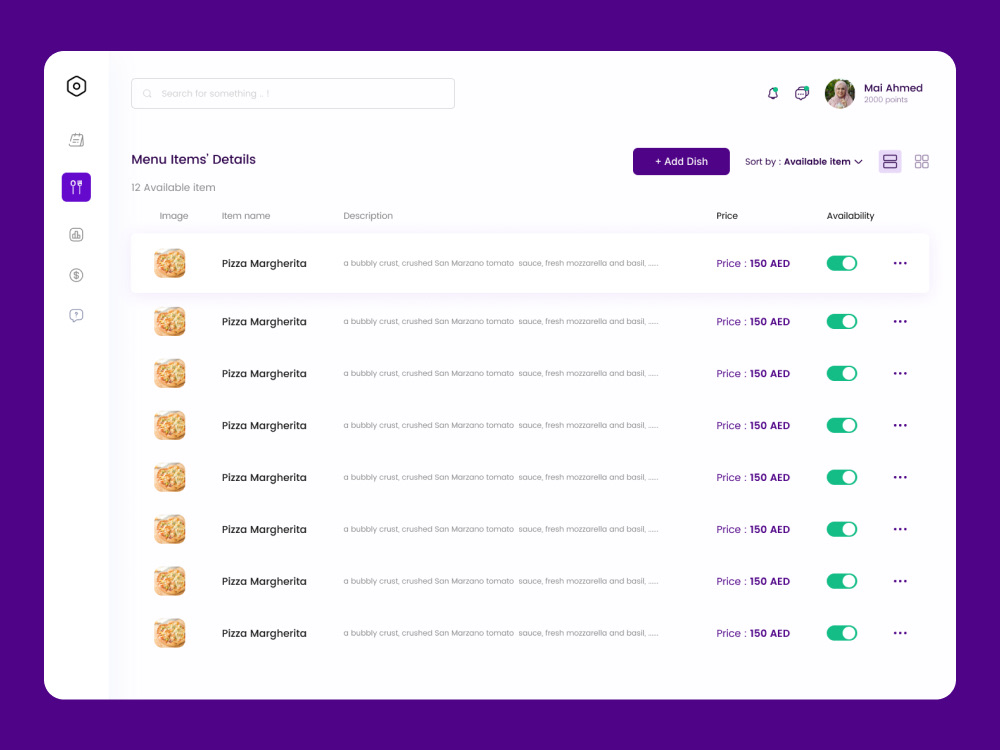Open the notifications bell icon

pyautogui.click(x=772, y=93)
